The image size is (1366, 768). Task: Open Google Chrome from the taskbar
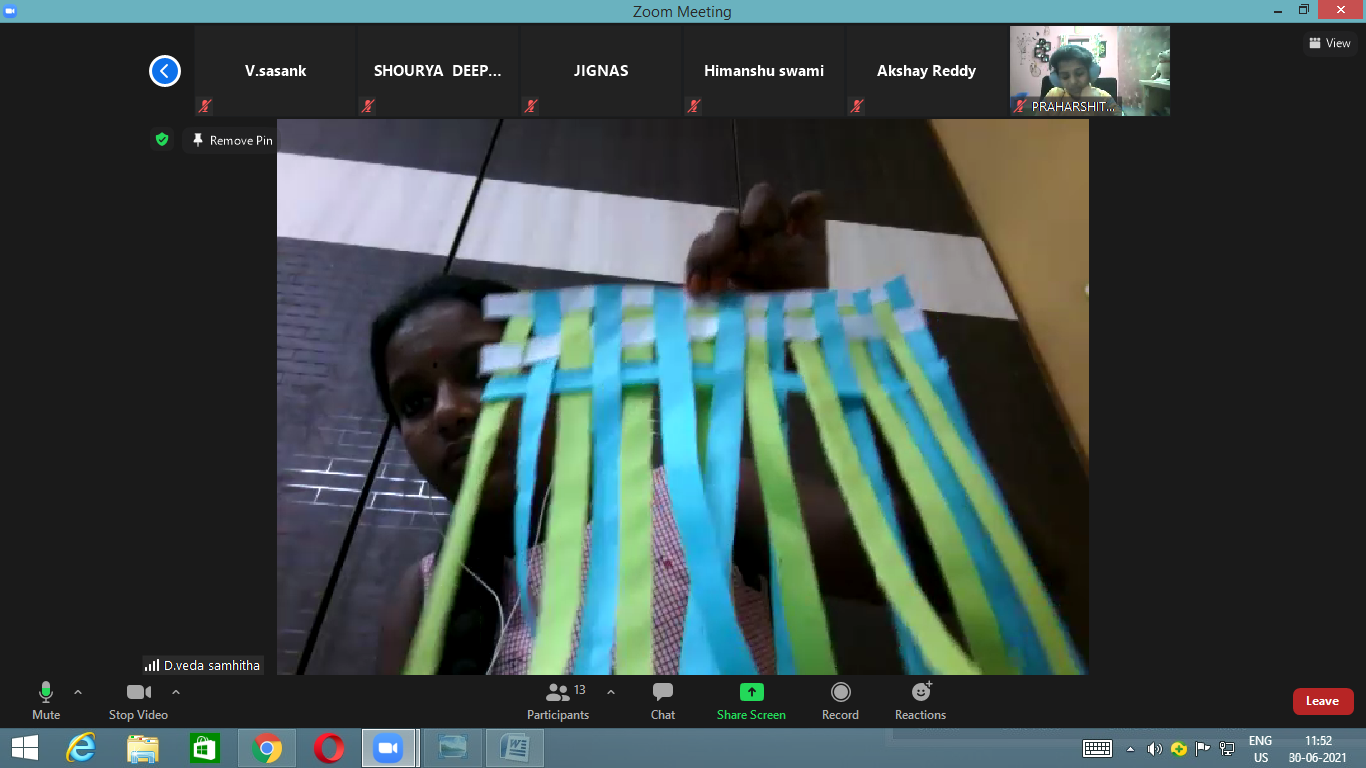266,748
